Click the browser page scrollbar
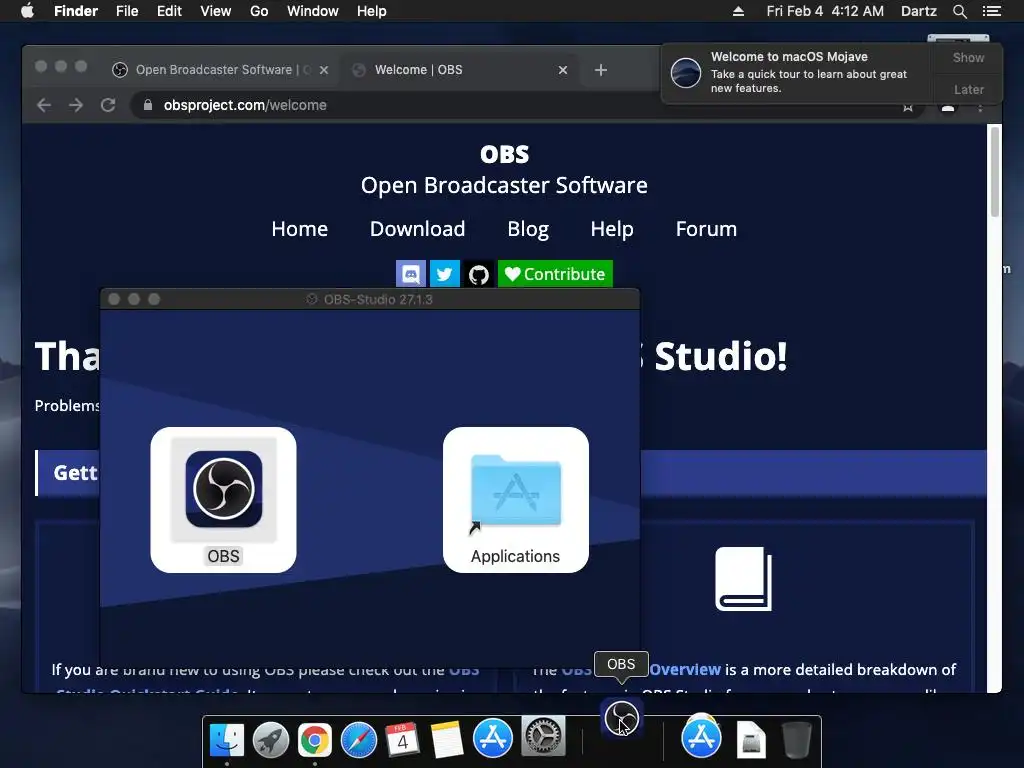Image resolution: width=1024 pixels, height=768 pixels. pos(995,171)
